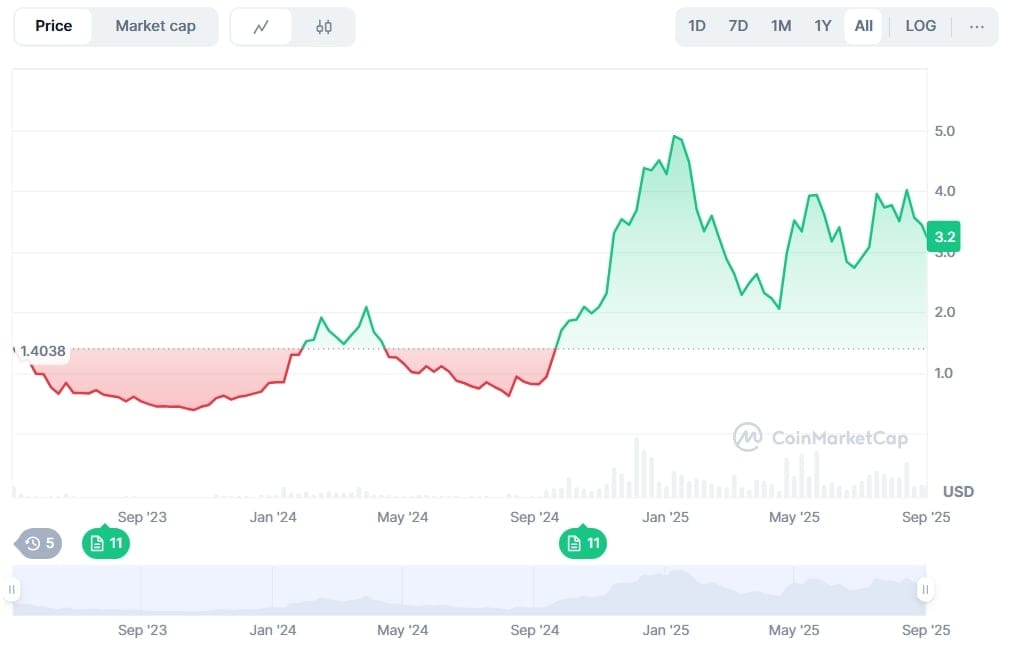Switch to the candlestick chart icon
This screenshot has width=1010, height=656.
323,26
